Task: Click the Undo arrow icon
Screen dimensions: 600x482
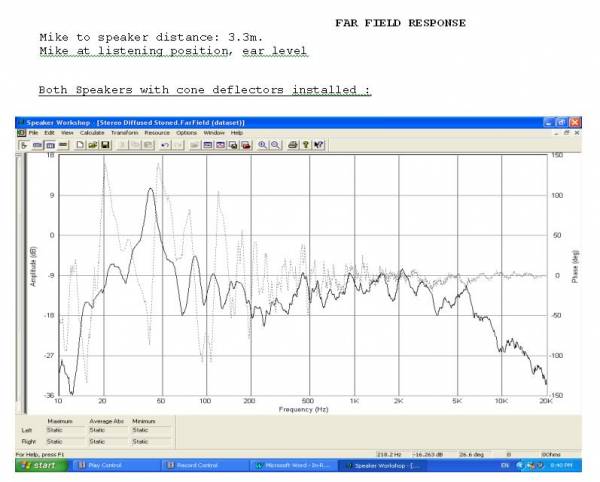Action: coord(165,145)
